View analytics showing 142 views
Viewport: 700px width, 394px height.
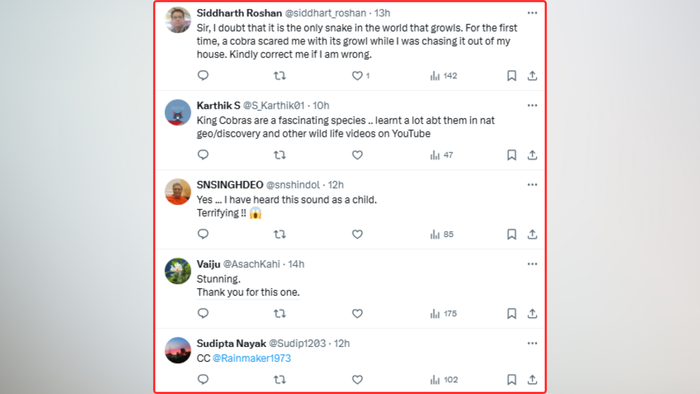pos(443,76)
